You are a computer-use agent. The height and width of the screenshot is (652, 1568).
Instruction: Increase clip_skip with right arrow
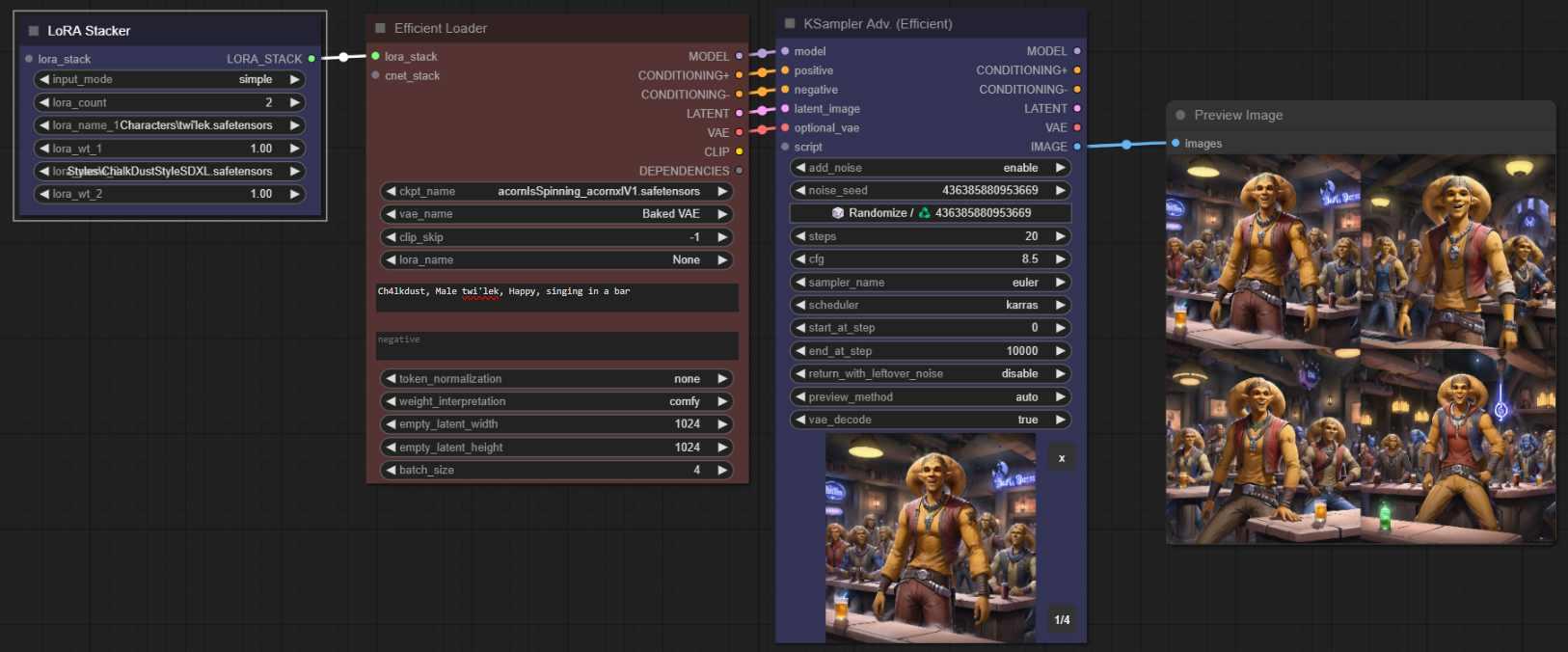tap(721, 237)
